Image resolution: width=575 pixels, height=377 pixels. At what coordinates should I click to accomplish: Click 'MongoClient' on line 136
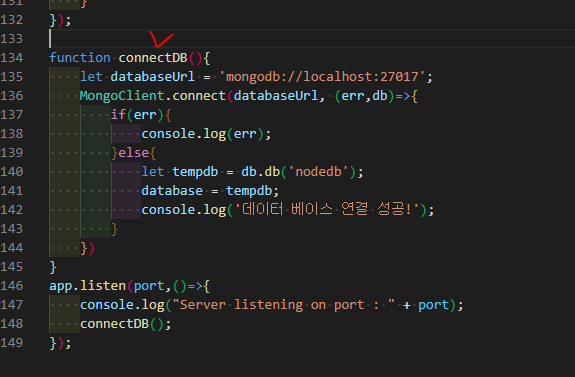[x=122, y=96]
